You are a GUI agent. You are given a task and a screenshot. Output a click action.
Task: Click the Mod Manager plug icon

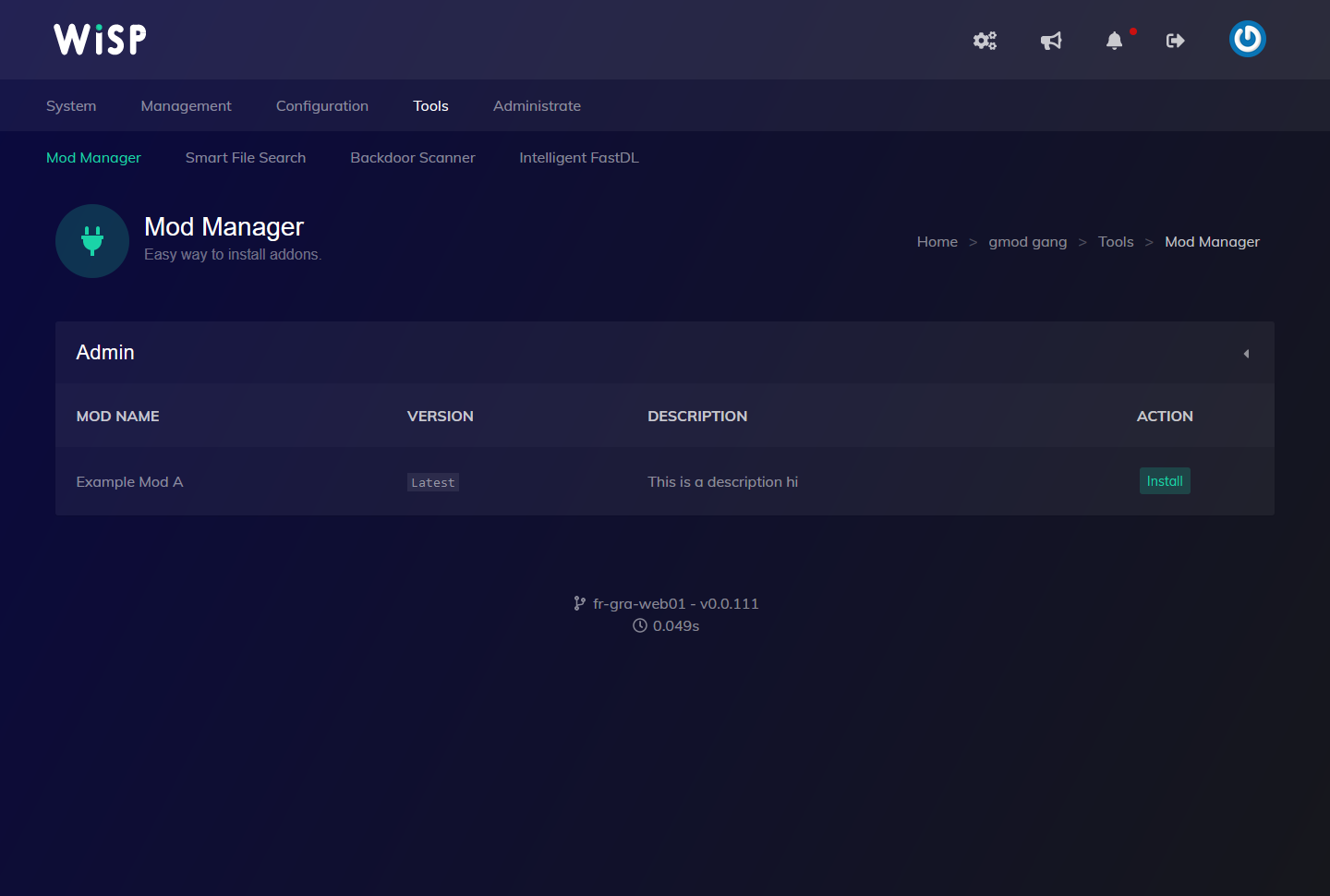tap(92, 241)
